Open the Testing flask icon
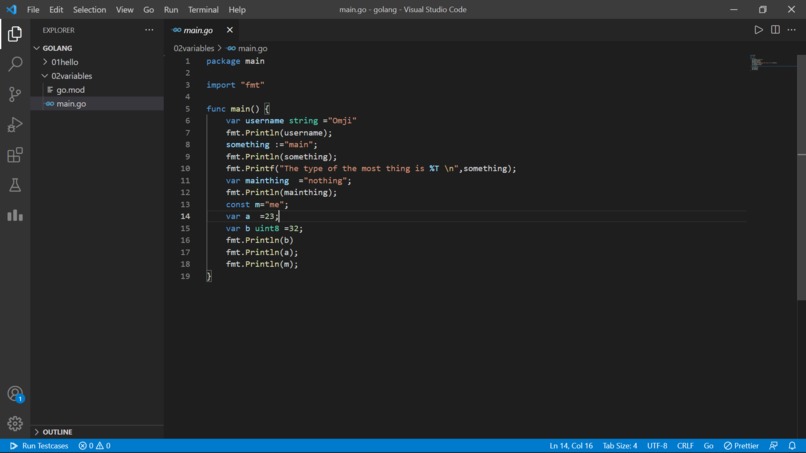 click(x=15, y=185)
